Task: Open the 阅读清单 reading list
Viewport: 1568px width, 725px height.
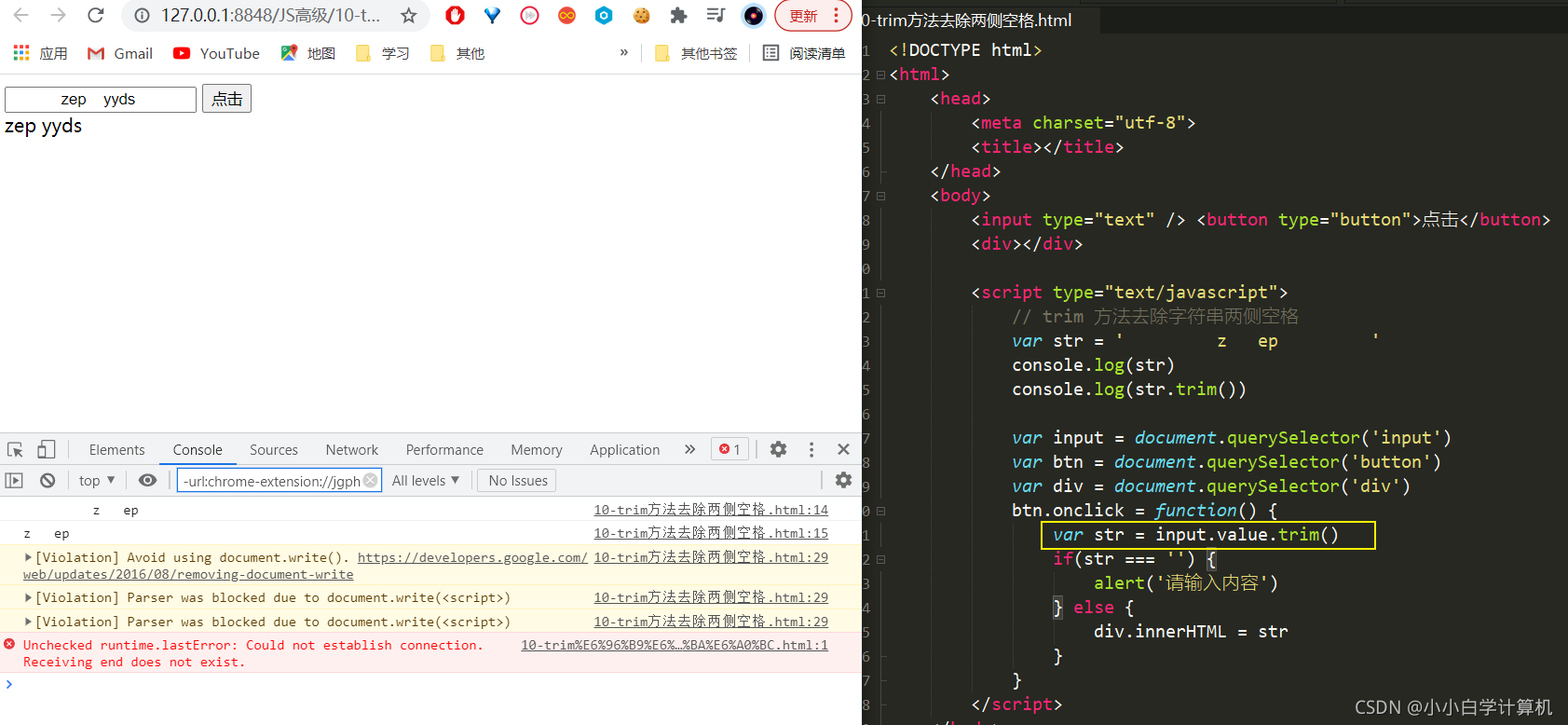Action: tap(804, 53)
